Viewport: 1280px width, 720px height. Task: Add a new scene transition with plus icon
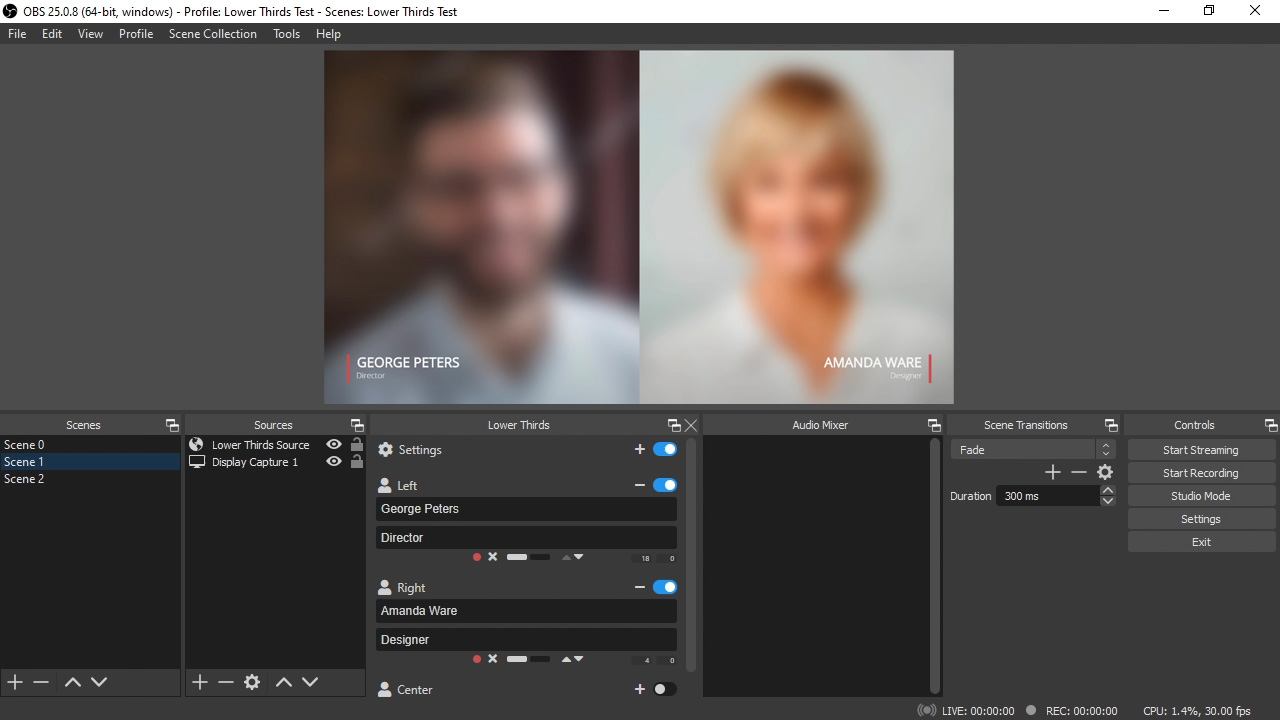[x=1052, y=472]
